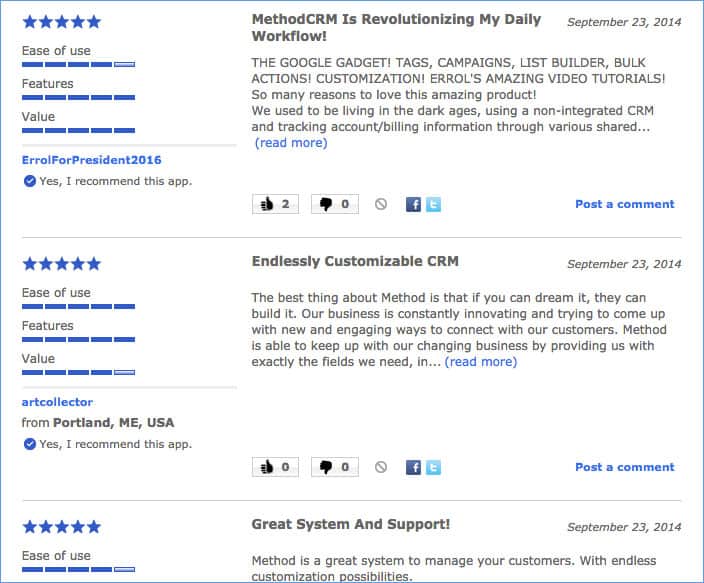Viewport: 704px width, 583px height.
Task: Share MethodCRM workflow review on Facebook
Action: (413, 204)
